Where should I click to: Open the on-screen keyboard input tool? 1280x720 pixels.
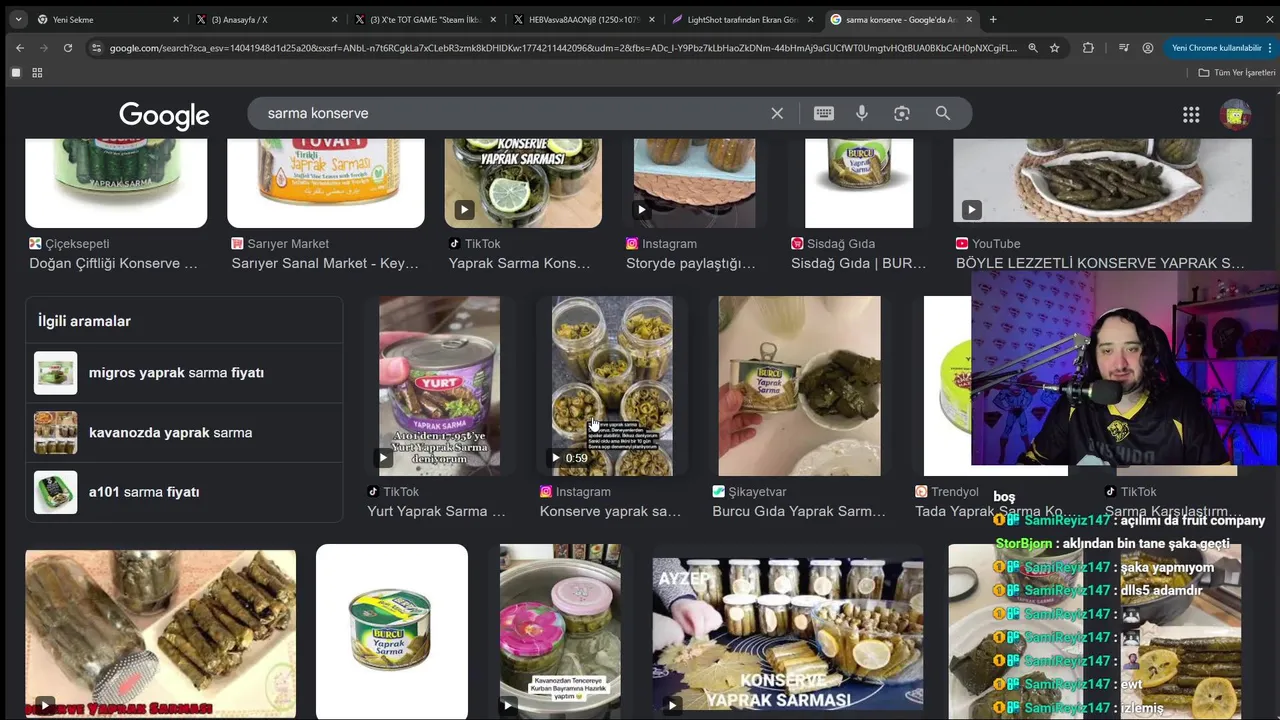(x=824, y=113)
